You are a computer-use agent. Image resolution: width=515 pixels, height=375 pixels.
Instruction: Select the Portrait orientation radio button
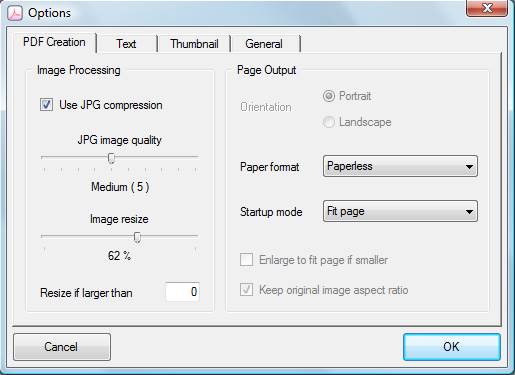pos(329,96)
